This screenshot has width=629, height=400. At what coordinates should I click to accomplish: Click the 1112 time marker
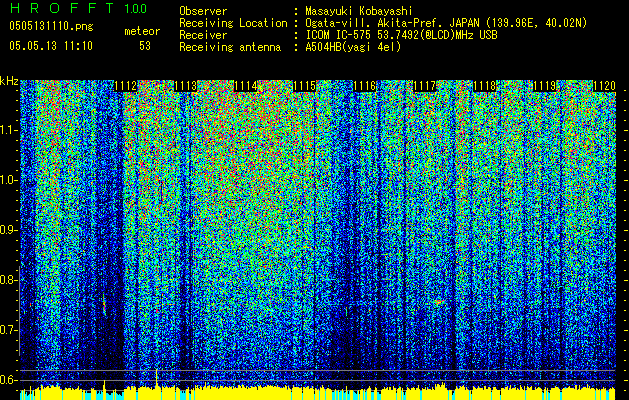[126, 86]
